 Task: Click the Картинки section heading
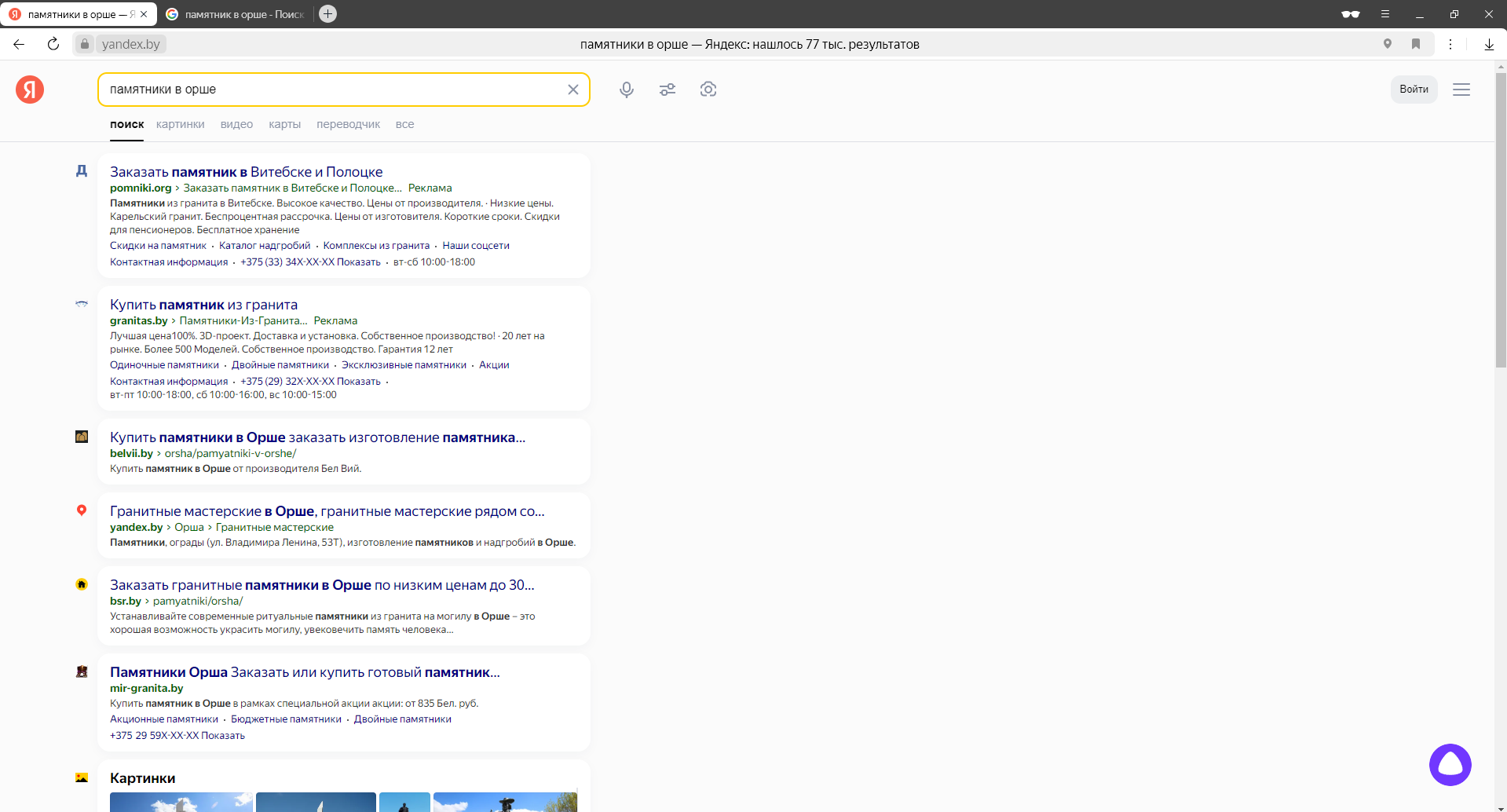142,778
